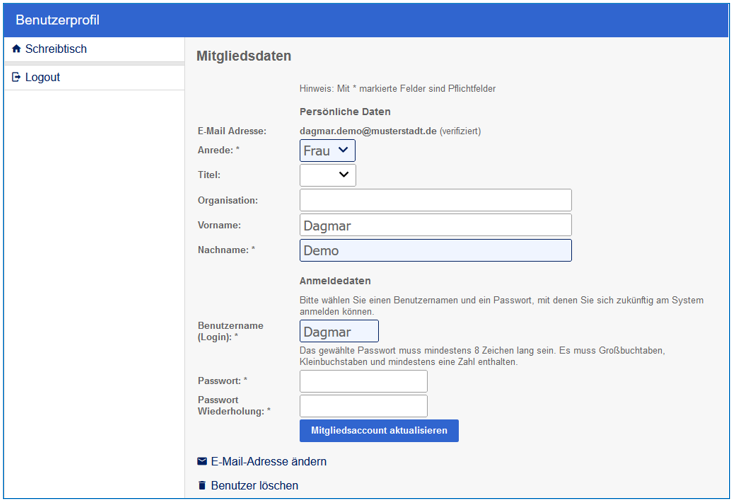Click into the Vorname field with Dagmar
This screenshot has height=501, width=731.
tap(435, 225)
